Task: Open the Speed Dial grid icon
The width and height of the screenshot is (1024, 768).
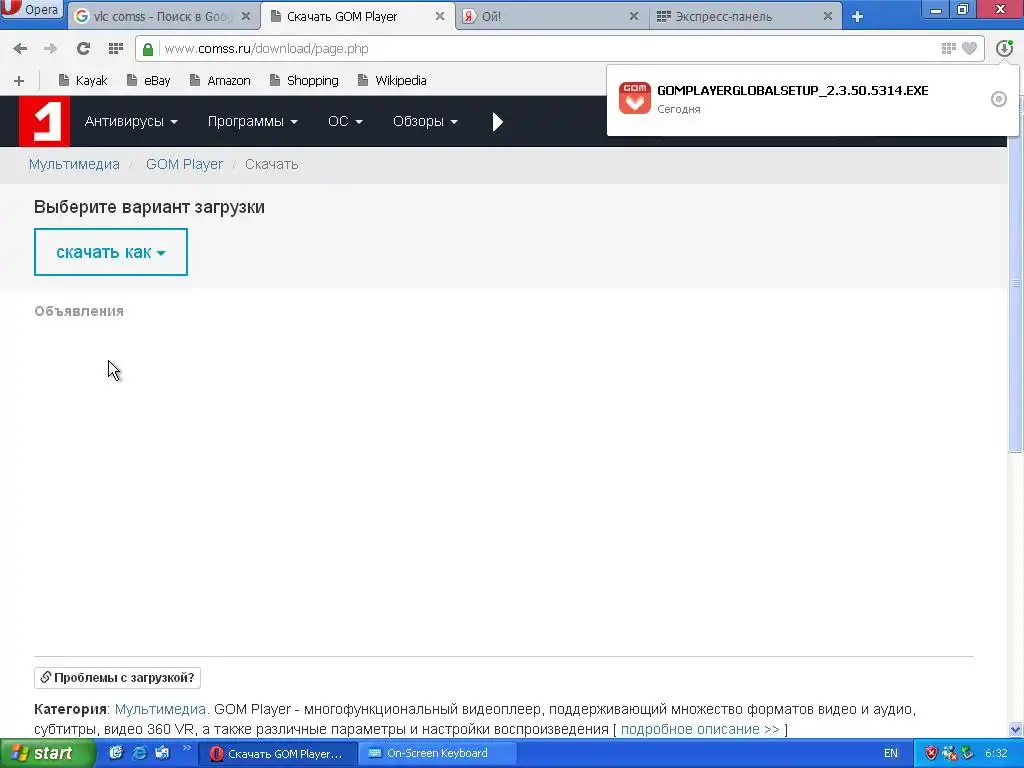Action: point(116,48)
